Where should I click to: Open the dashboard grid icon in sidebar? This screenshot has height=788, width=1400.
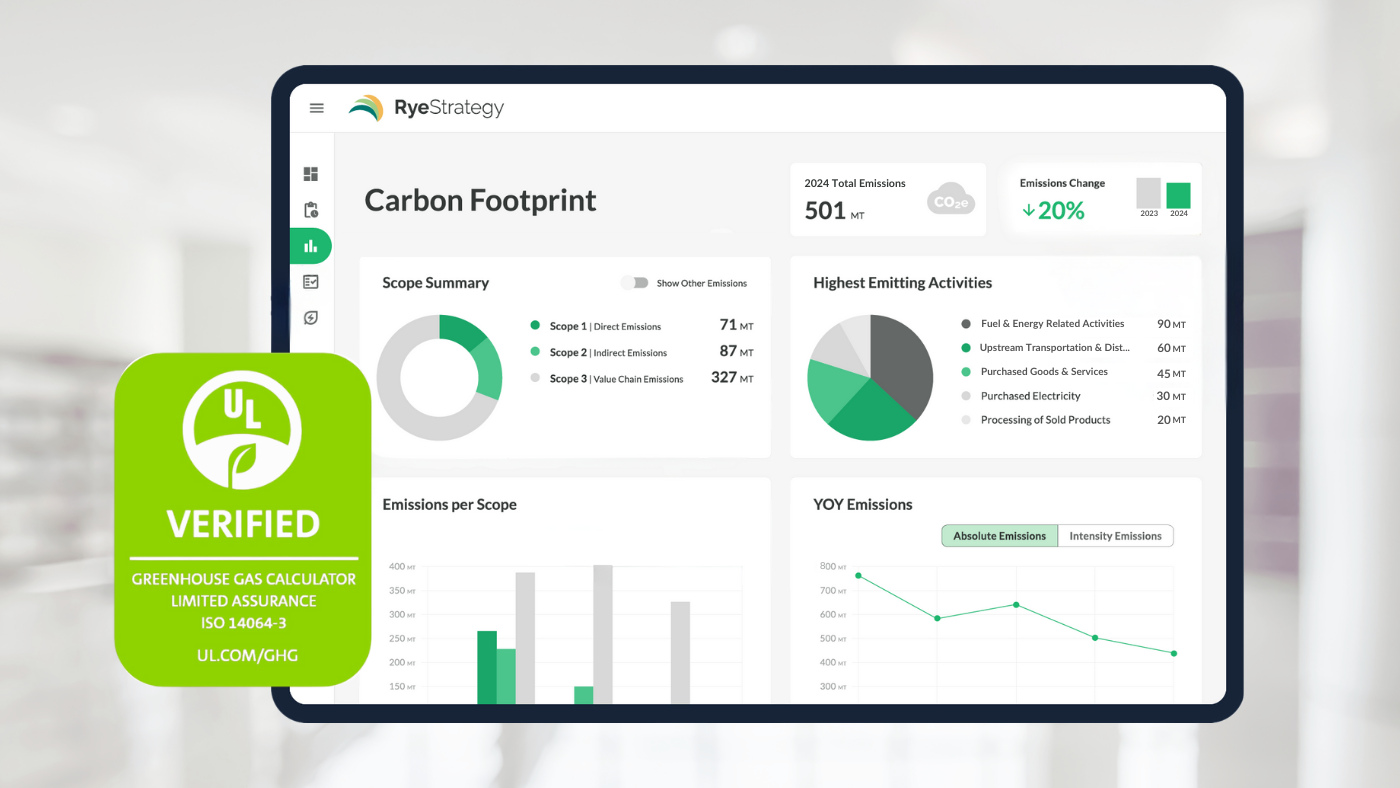(x=311, y=174)
